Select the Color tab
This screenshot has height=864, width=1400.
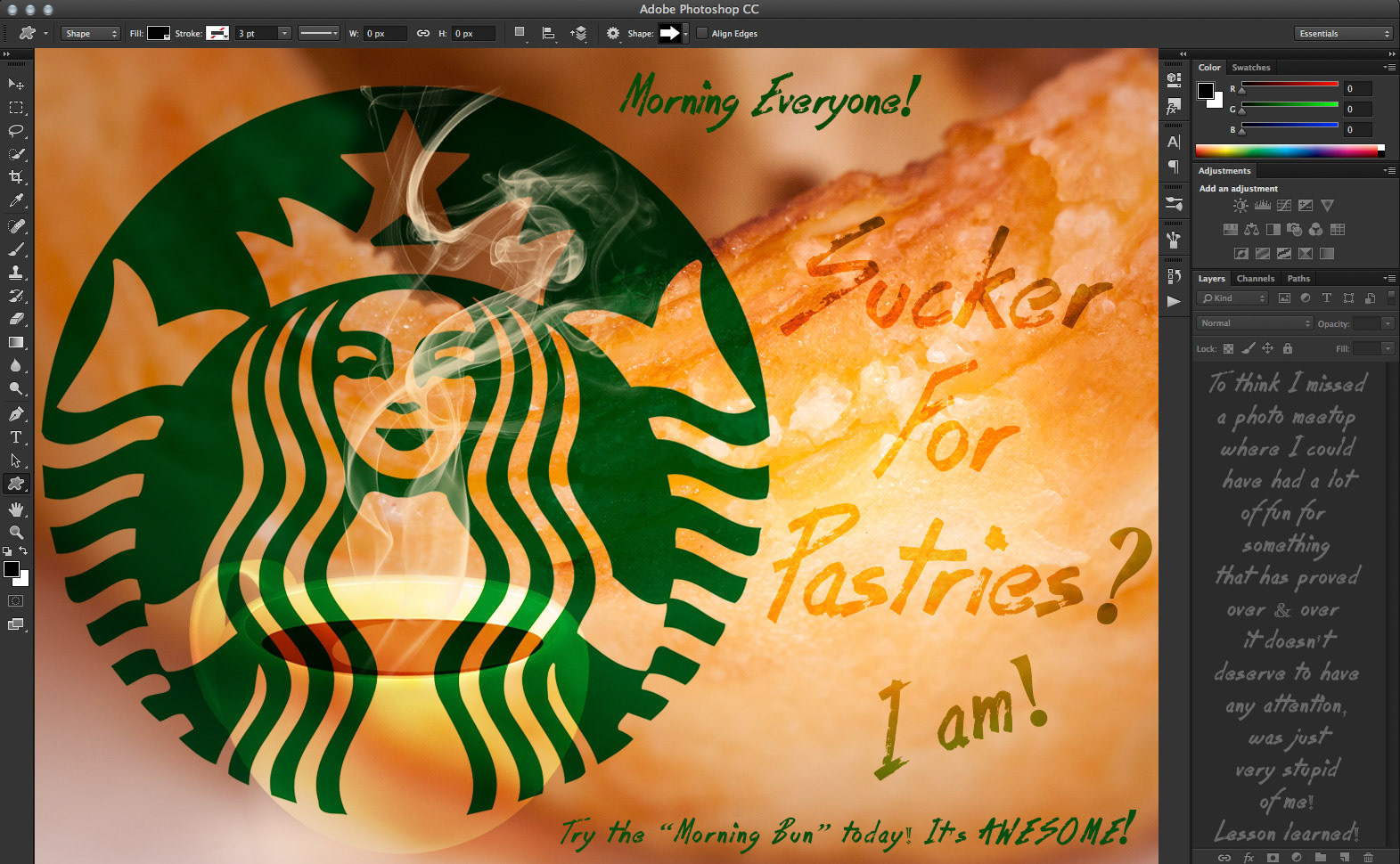(1209, 68)
